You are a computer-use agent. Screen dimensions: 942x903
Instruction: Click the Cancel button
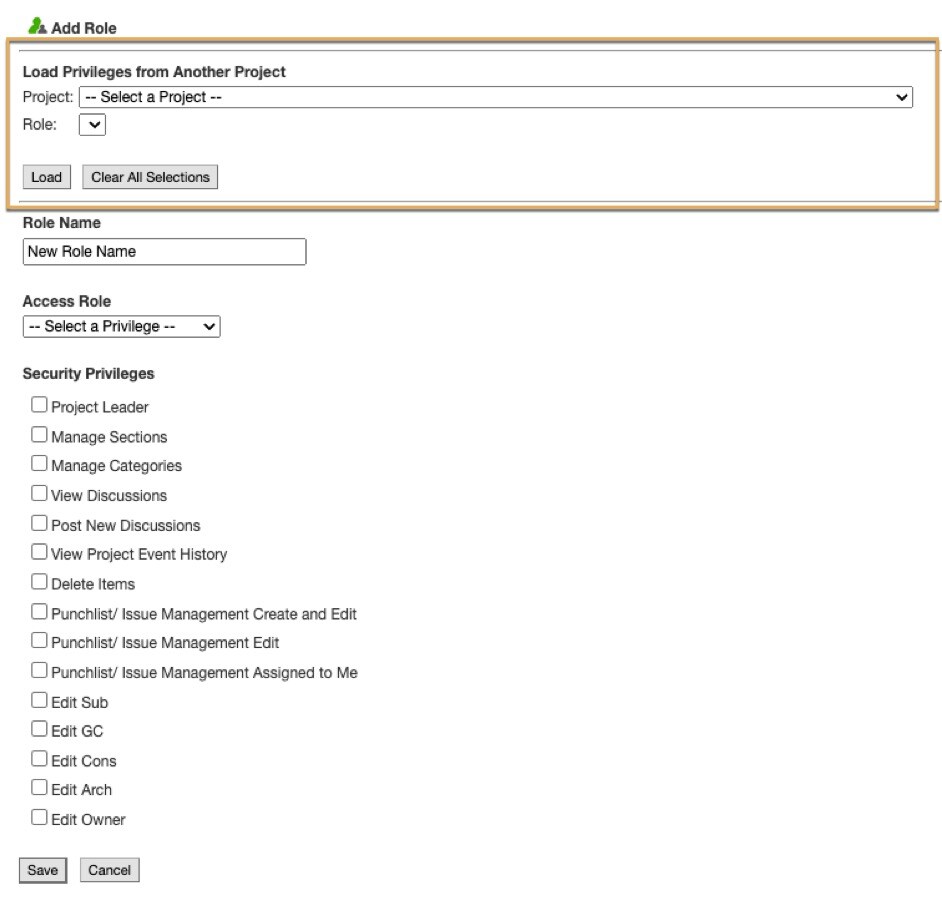(109, 870)
